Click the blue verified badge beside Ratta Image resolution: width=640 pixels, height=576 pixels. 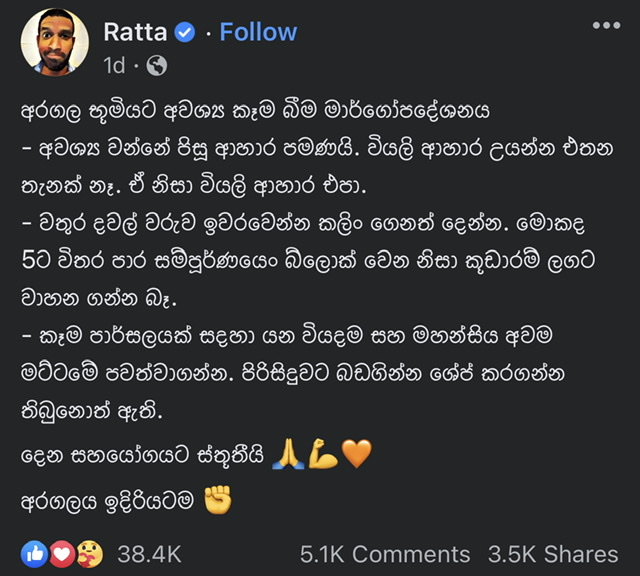point(185,32)
